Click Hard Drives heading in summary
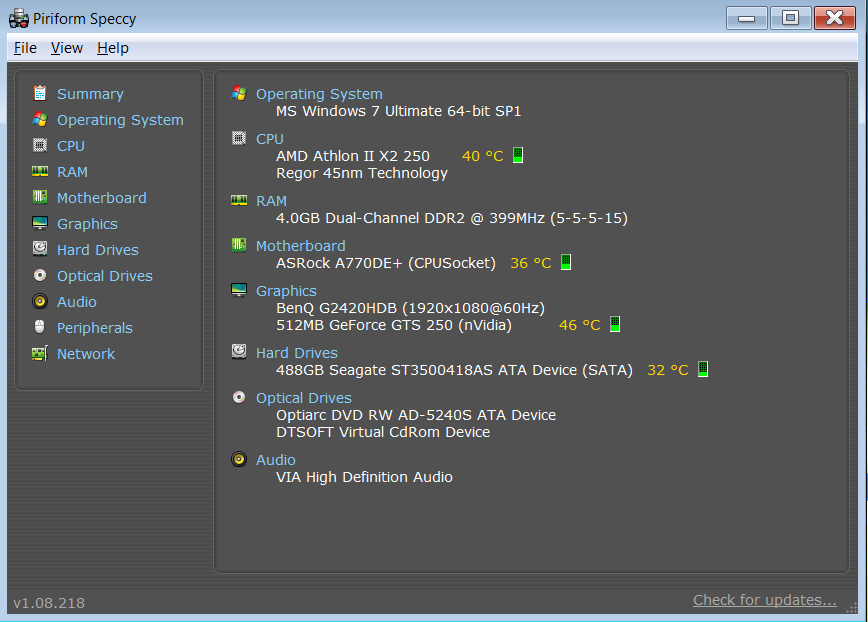This screenshot has height=622, width=868. (297, 353)
